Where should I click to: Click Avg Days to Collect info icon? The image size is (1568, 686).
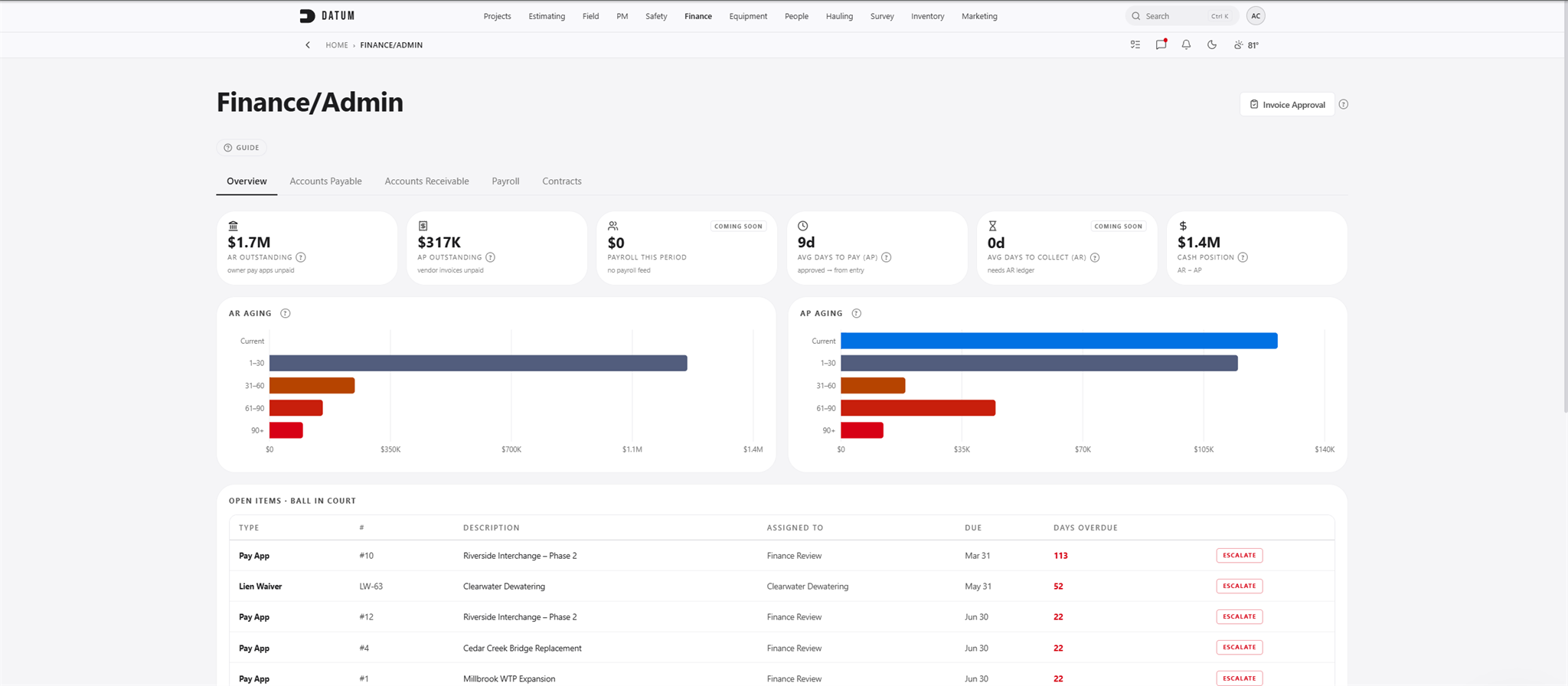(1095, 257)
